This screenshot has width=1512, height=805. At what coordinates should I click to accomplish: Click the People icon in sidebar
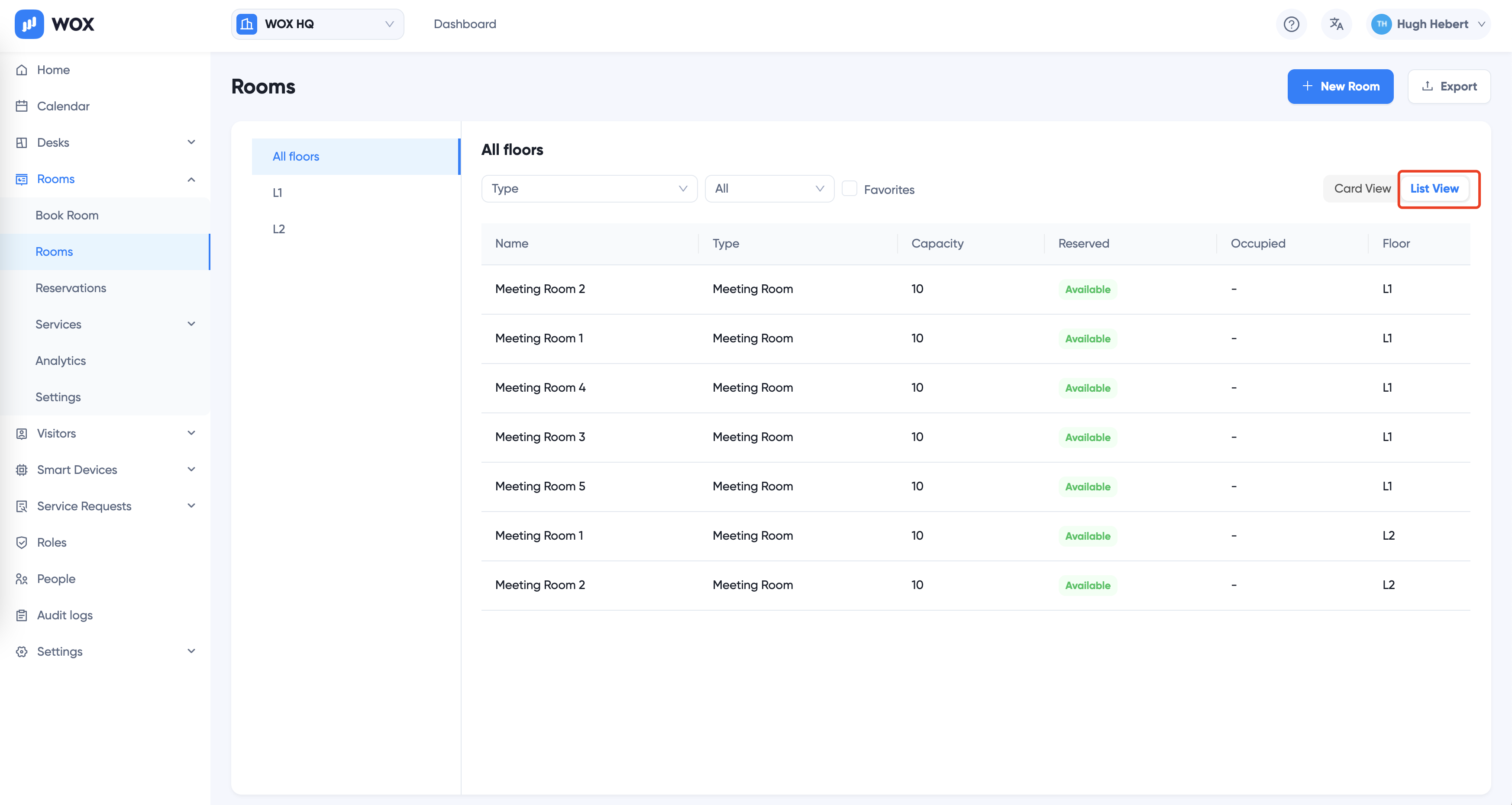point(22,579)
